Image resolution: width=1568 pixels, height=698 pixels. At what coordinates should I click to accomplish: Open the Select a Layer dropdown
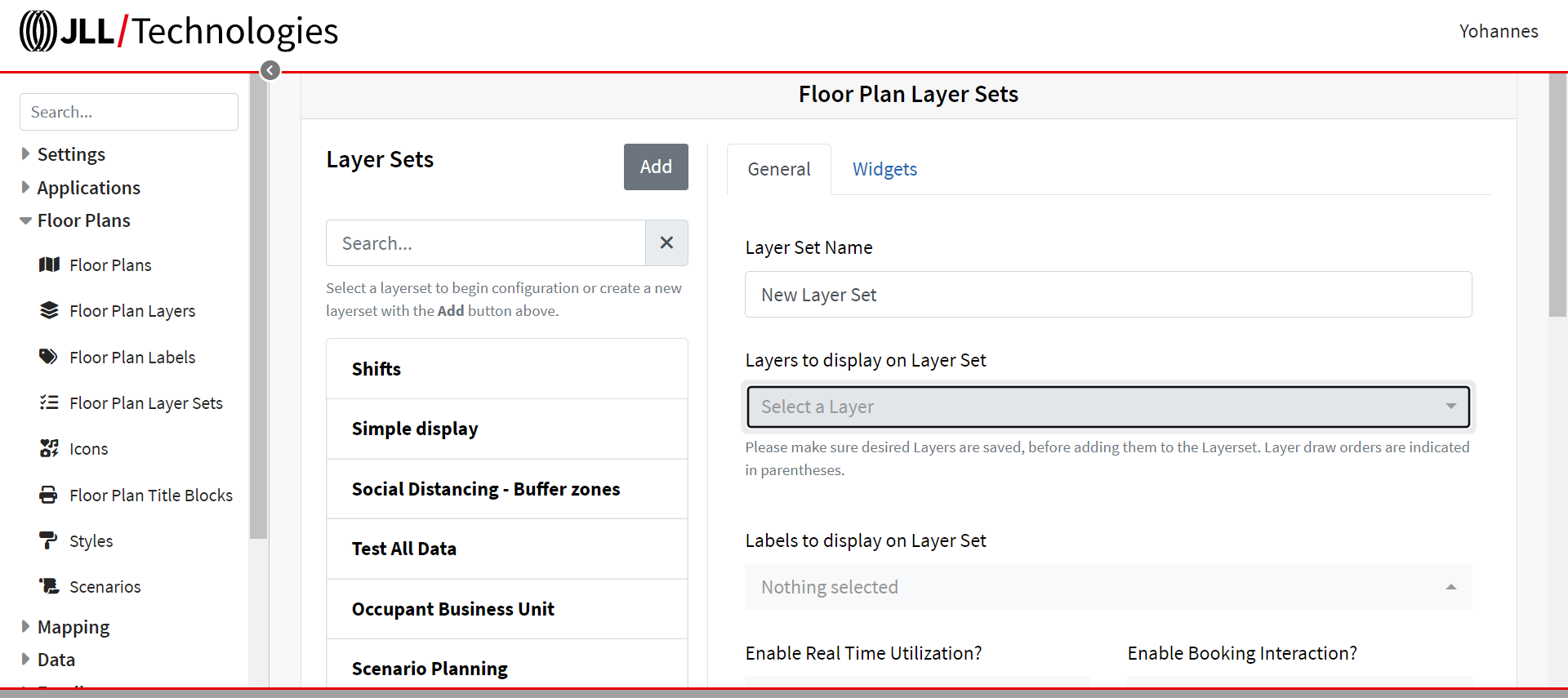pos(1108,407)
